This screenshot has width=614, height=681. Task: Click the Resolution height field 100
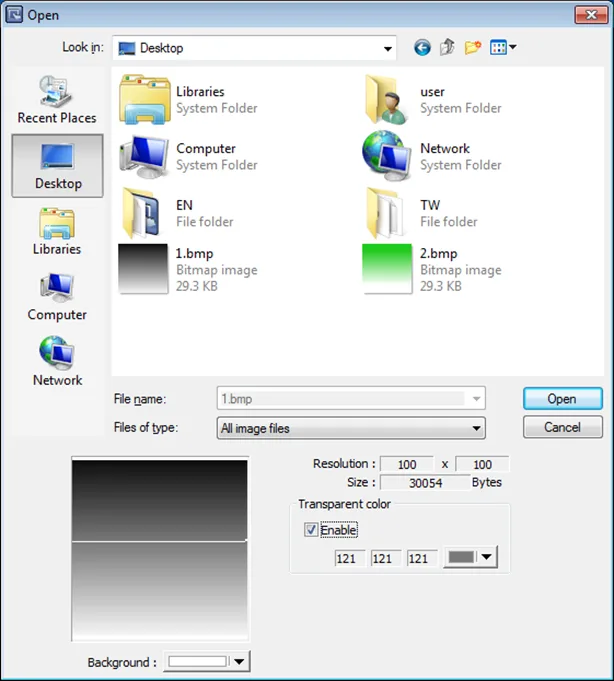(482, 464)
